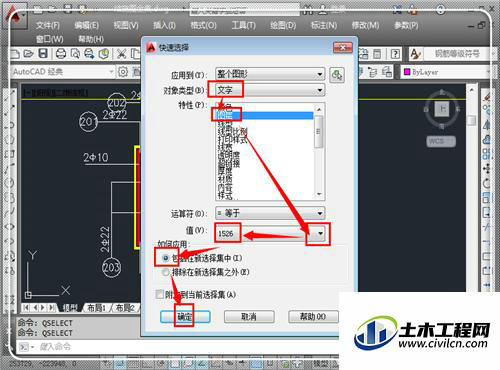Open the 对象类型 dropdown showing 文字

click(x=270, y=90)
